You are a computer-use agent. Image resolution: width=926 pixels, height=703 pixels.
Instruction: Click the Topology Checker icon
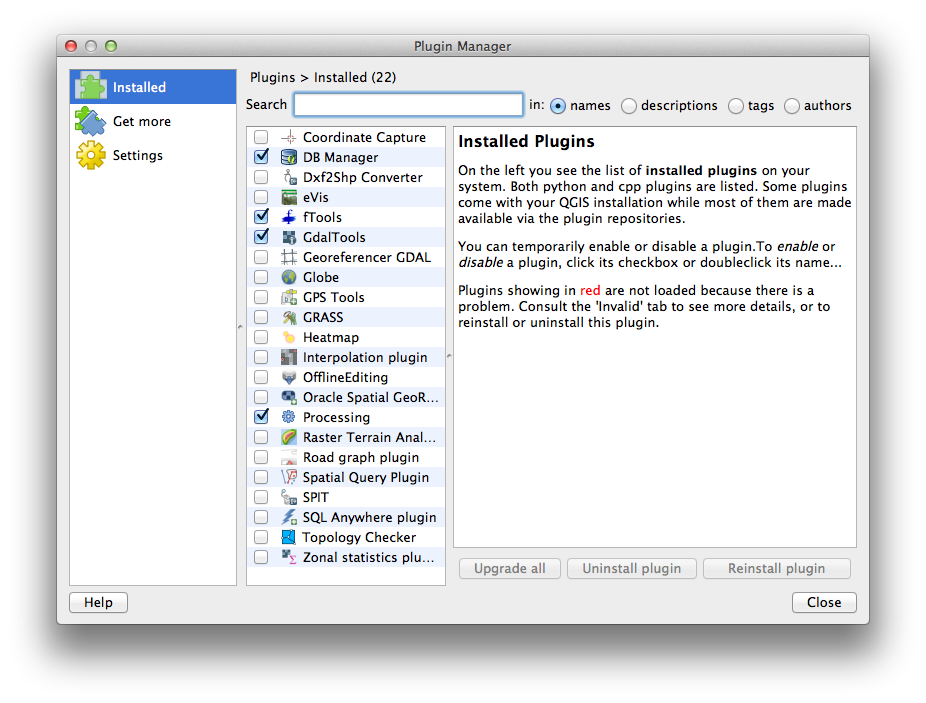[289, 537]
